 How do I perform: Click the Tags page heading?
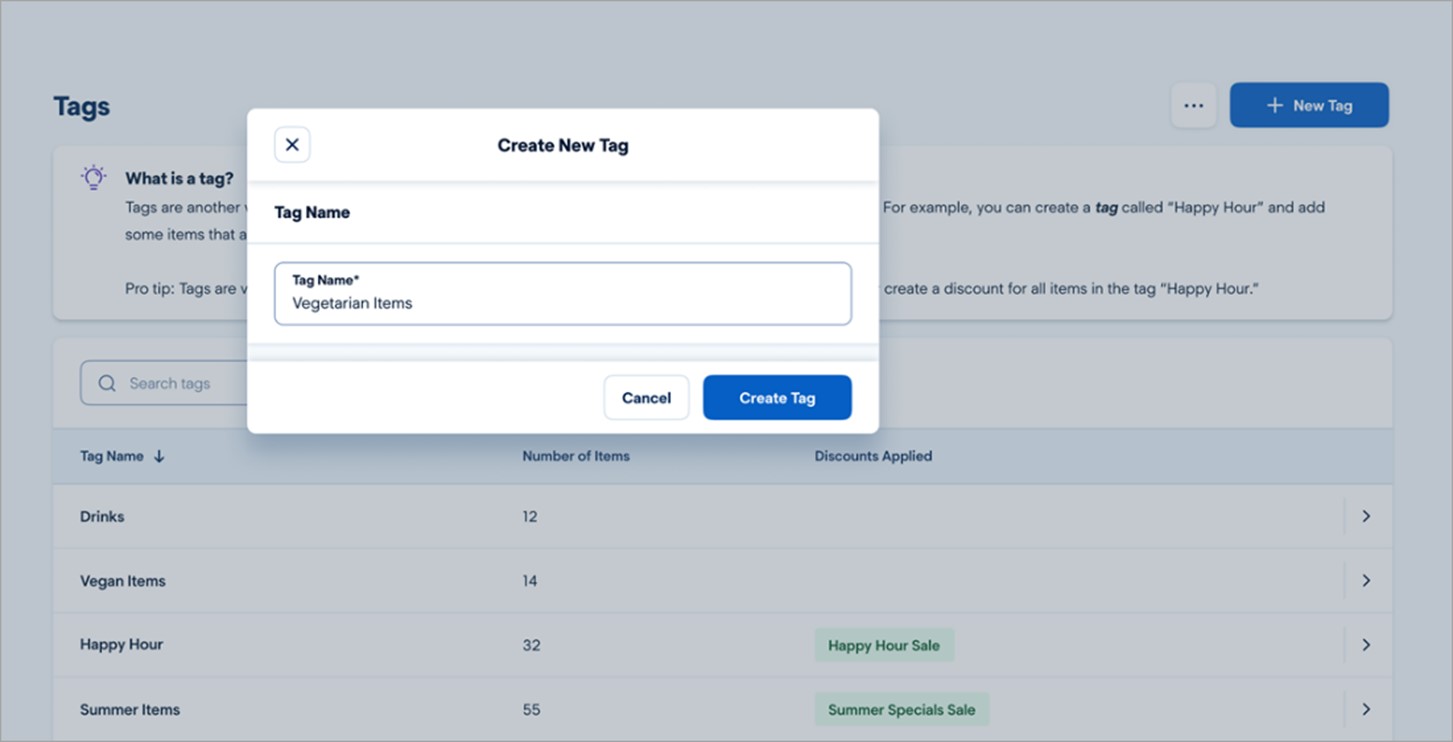[82, 107]
